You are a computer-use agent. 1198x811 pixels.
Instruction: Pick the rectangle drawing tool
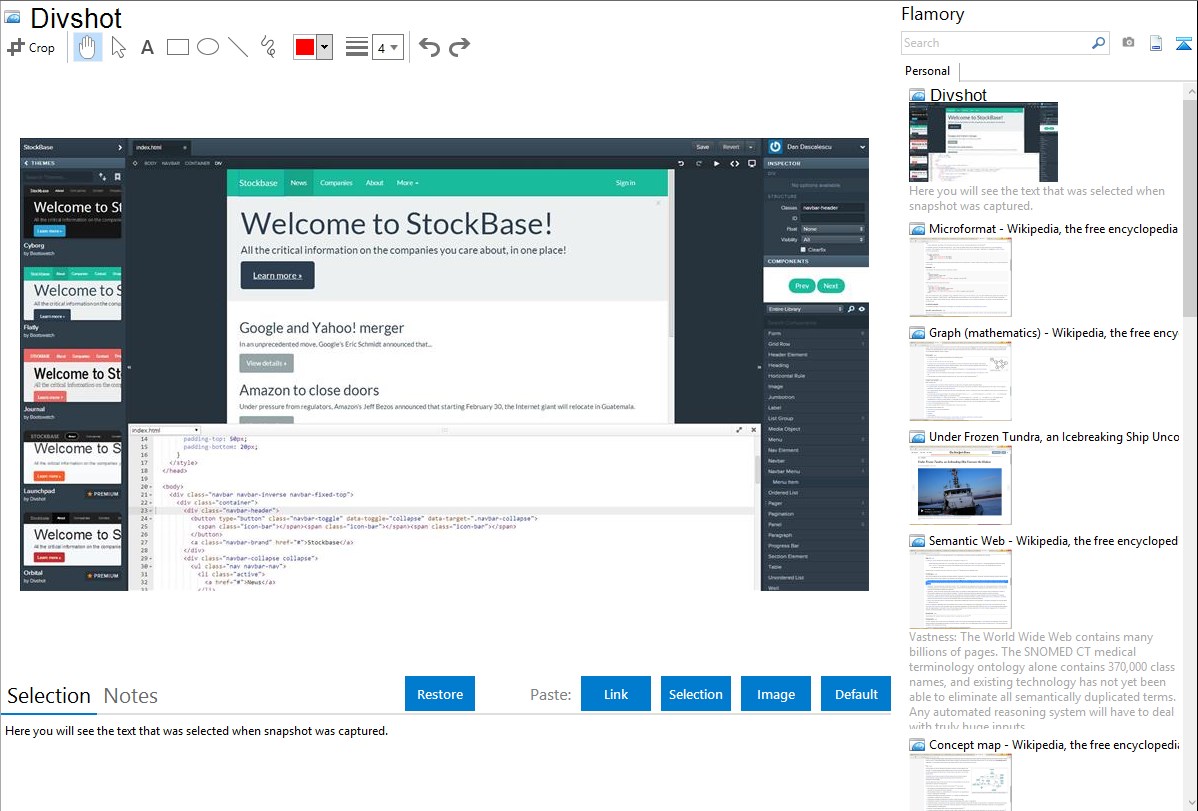click(x=177, y=47)
